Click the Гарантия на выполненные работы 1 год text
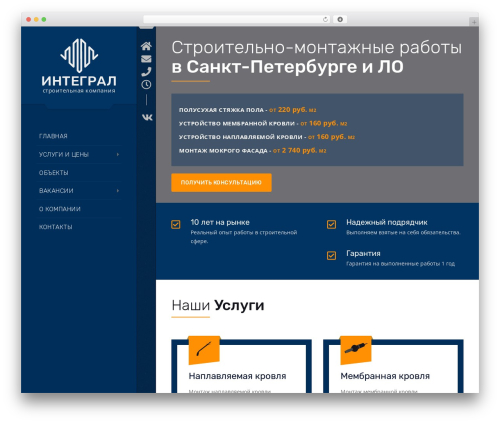The width and height of the screenshot is (500, 423). tap(400, 264)
